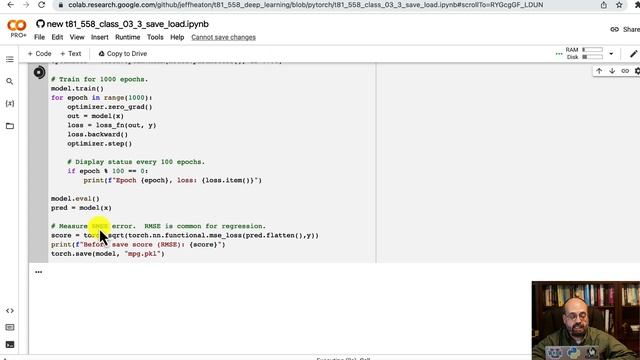Viewport: 640px width, 360px height.
Task: Click the code line model.train()
Action: pos(77,89)
